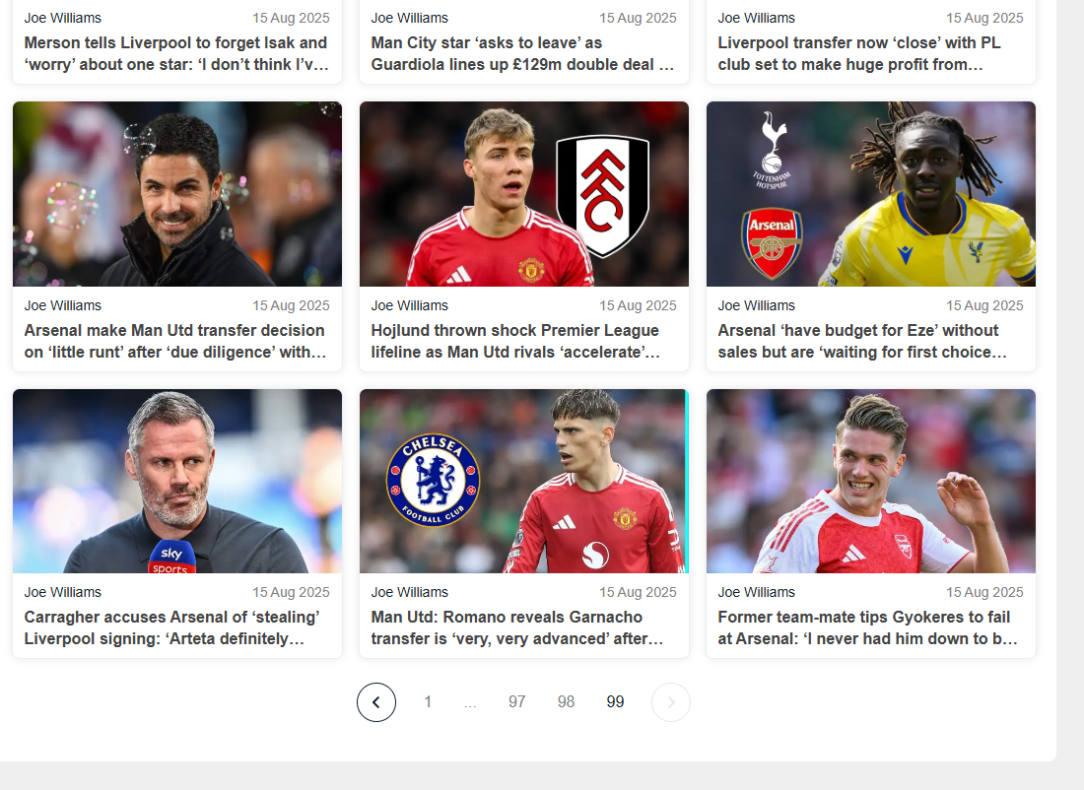Open Garnacho Chelsea badge article image
Image resolution: width=1084 pixels, height=790 pixels.
point(524,481)
